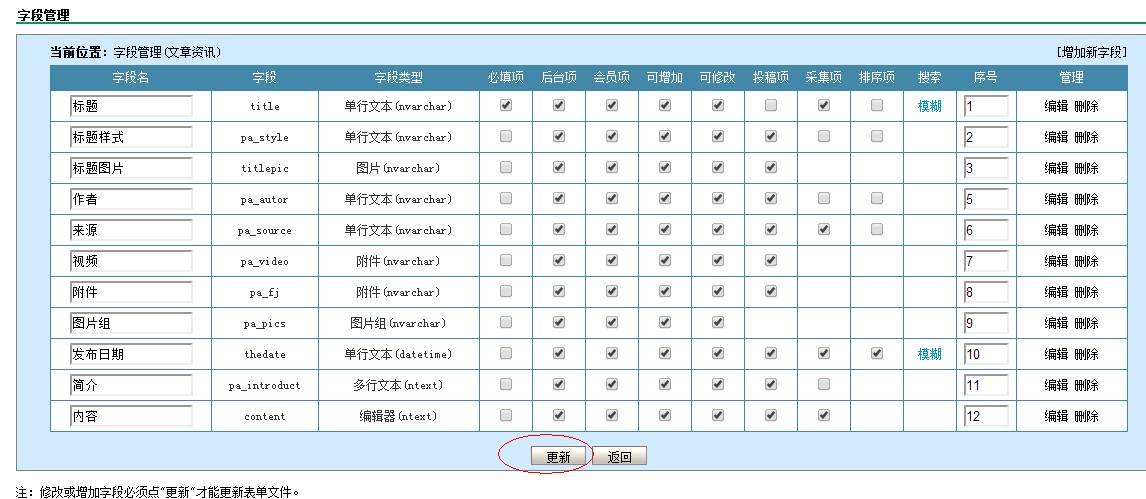Click 编辑 link for 作者 field
The height and width of the screenshot is (499, 1146).
(1056, 199)
